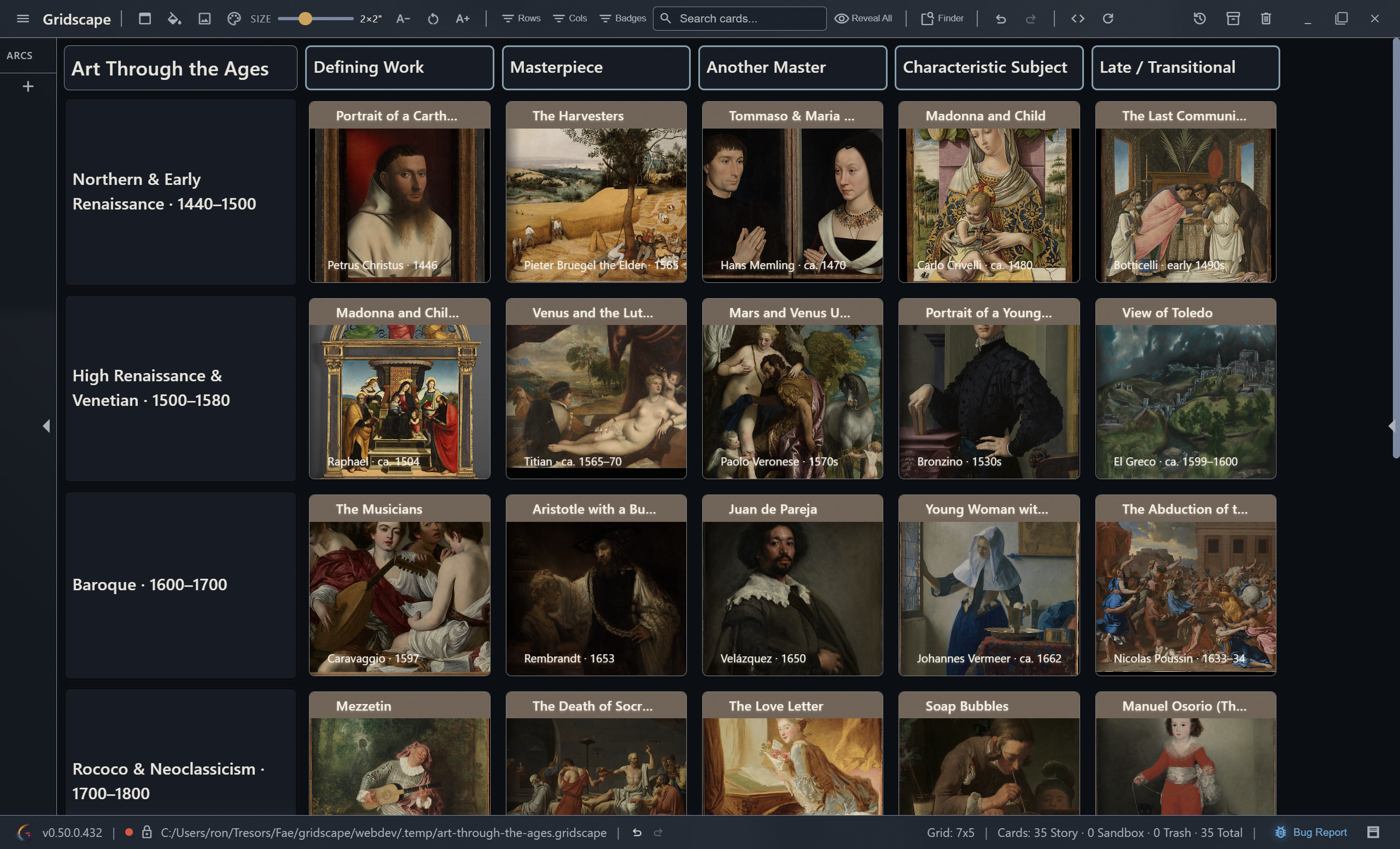Viewport: 1400px width, 849px height.
Task: Click the file path in status bar
Action: pos(383,833)
